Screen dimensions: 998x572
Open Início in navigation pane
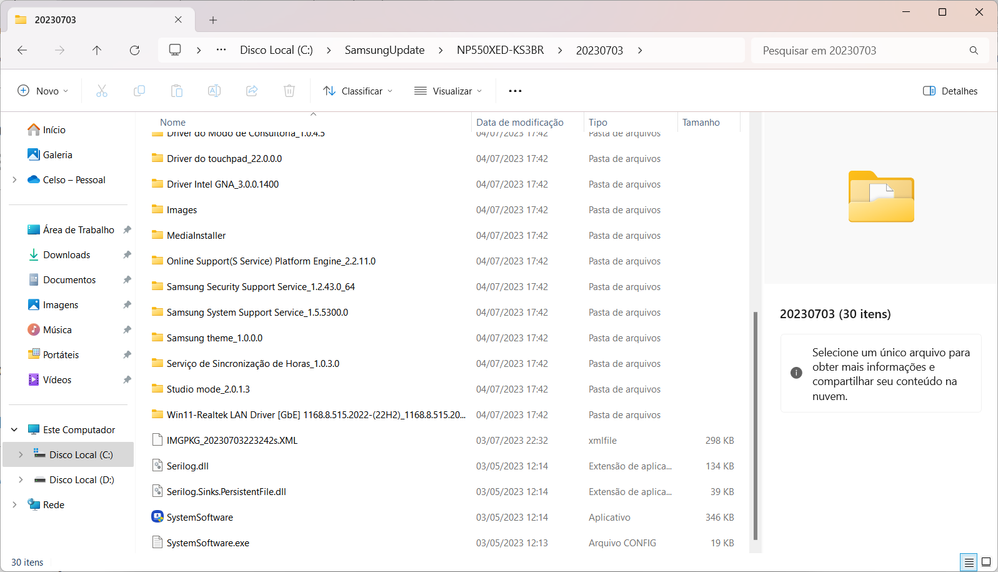tap(54, 130)
